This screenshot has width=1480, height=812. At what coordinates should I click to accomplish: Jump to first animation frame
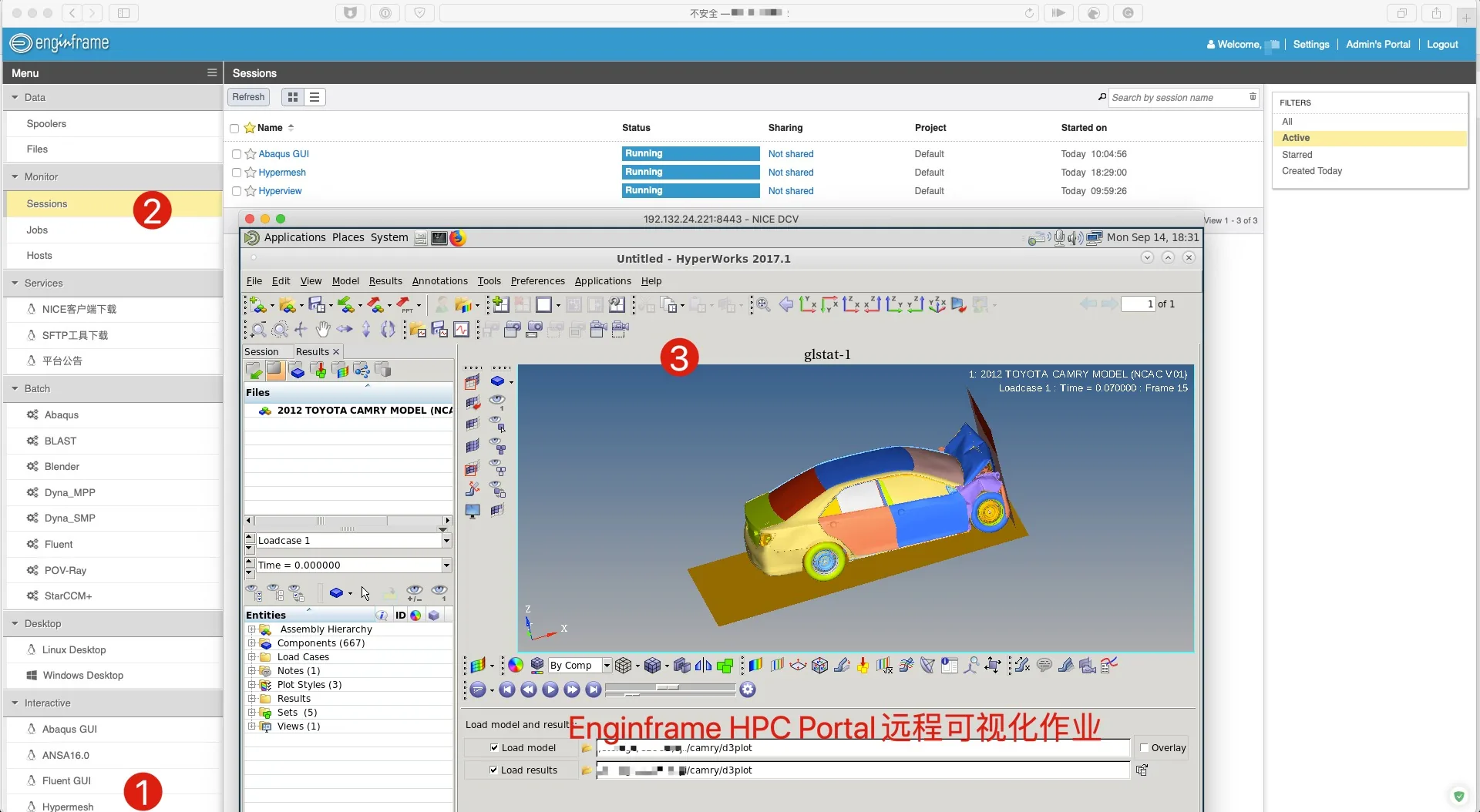(x=506, y=690)
